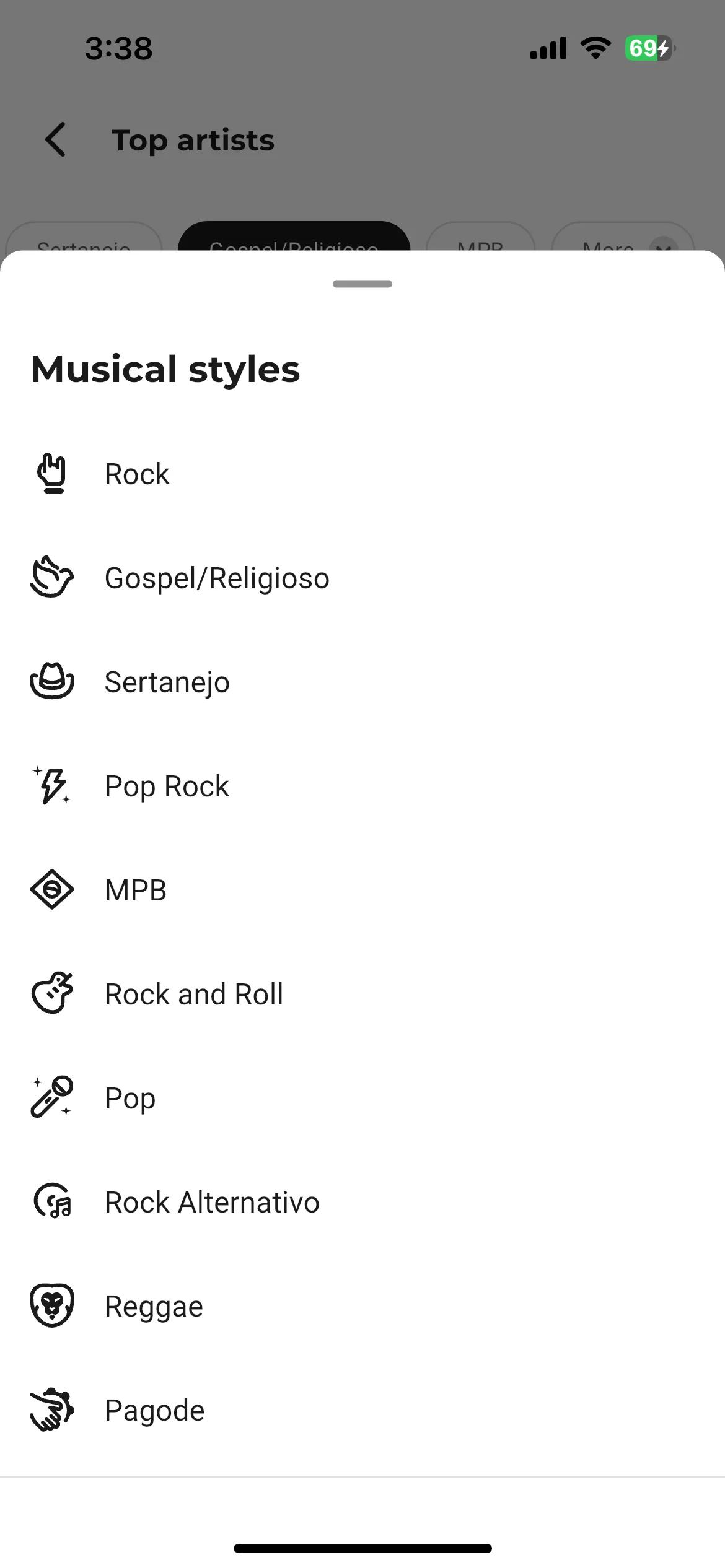Go back using the Top artists arrow
The width and height of the screenshot is (725, 1568).
(x=56, y=139)
